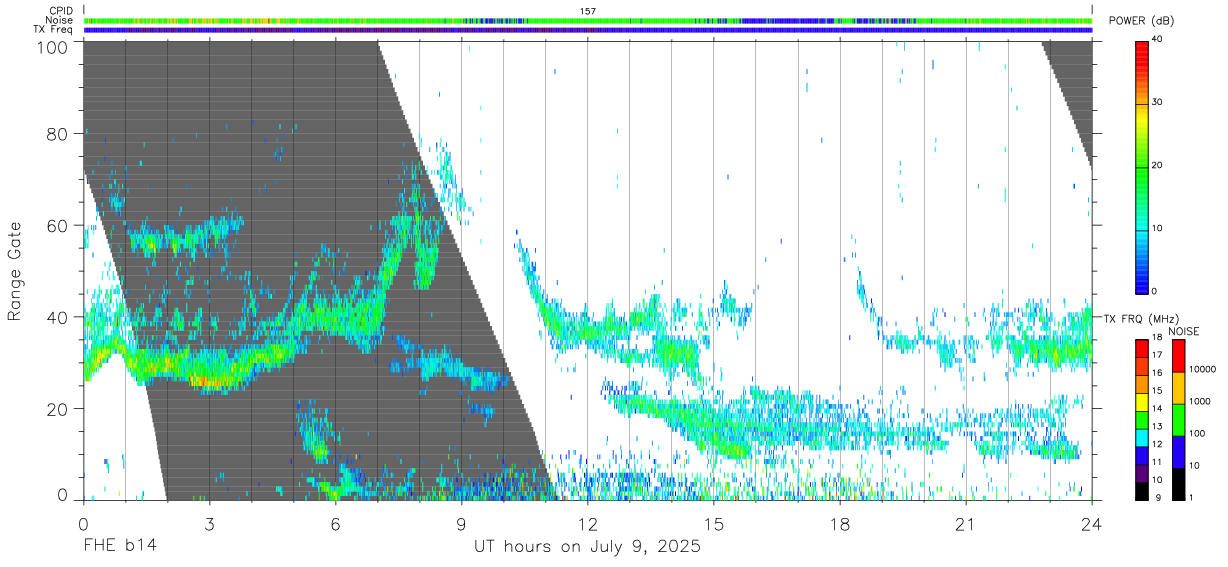Click the "12" tick on the UT hours axis
This screenshot has height=567, width=1228.
point(587,525)
